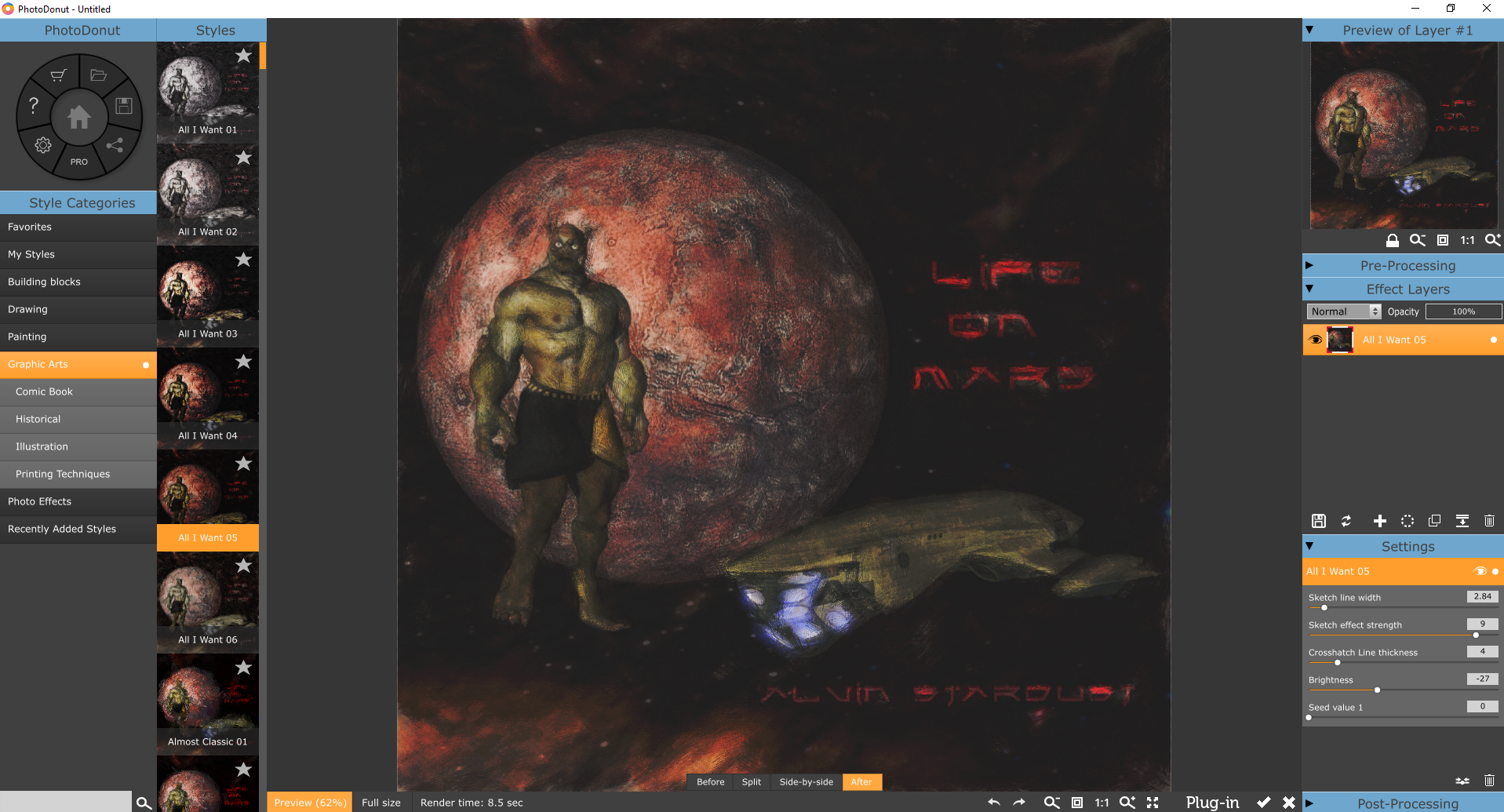This screenshot has width=1504, height=812.
Task: Set main canvas zoom to 1:1
Action: [x=1102, y=802]
